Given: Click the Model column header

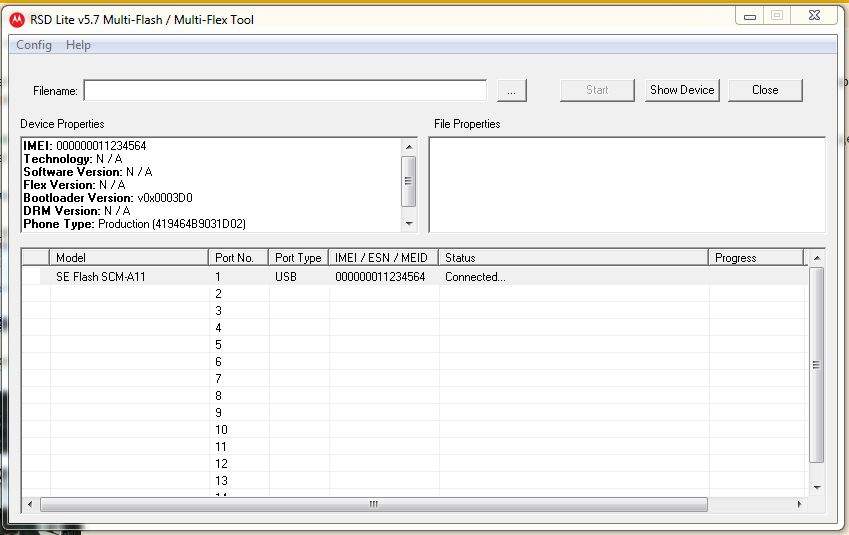Looking at the screenshot, I should tap(129, 258).
